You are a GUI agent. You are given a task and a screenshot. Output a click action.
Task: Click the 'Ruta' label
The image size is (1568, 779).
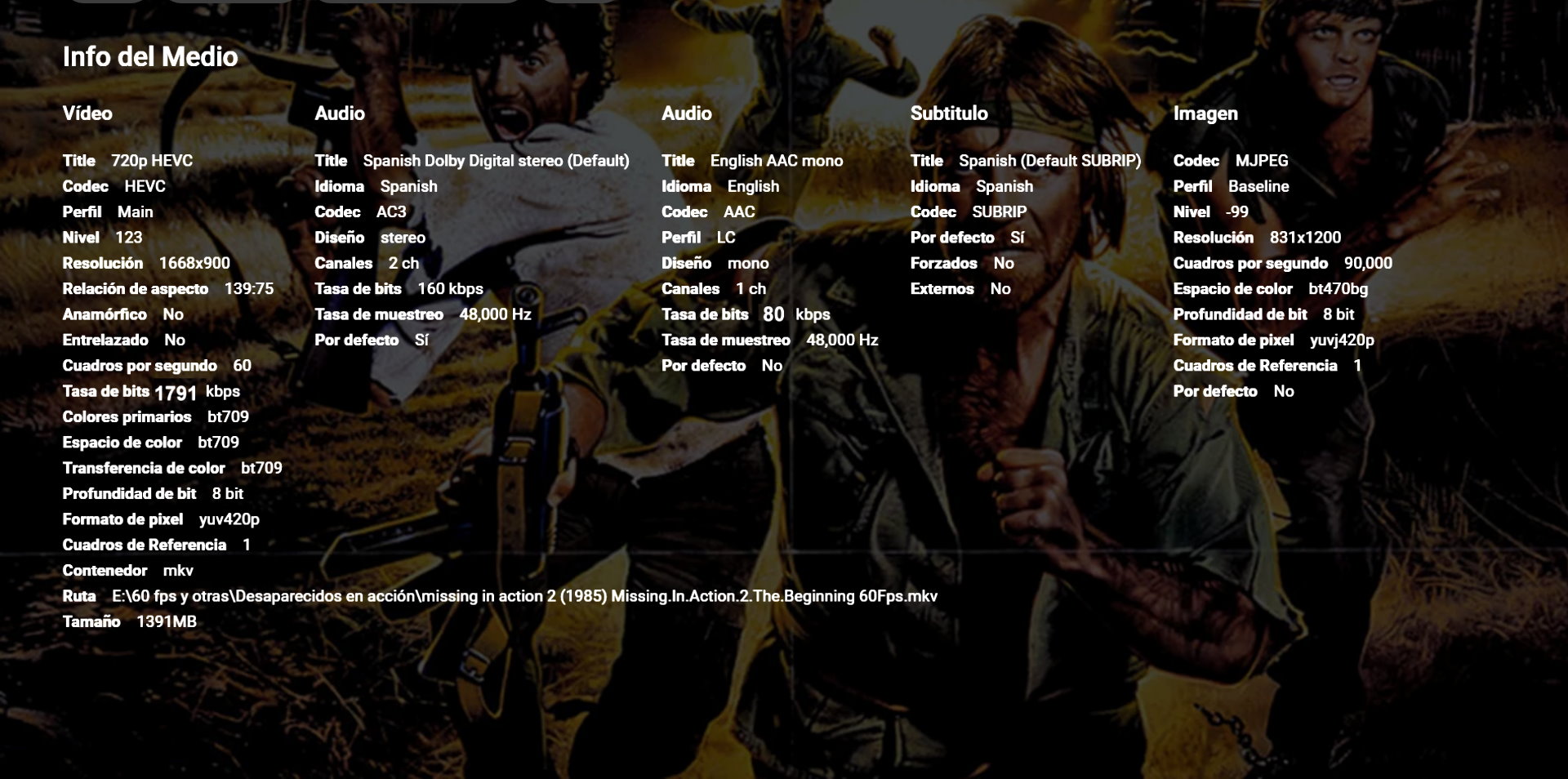79,596
